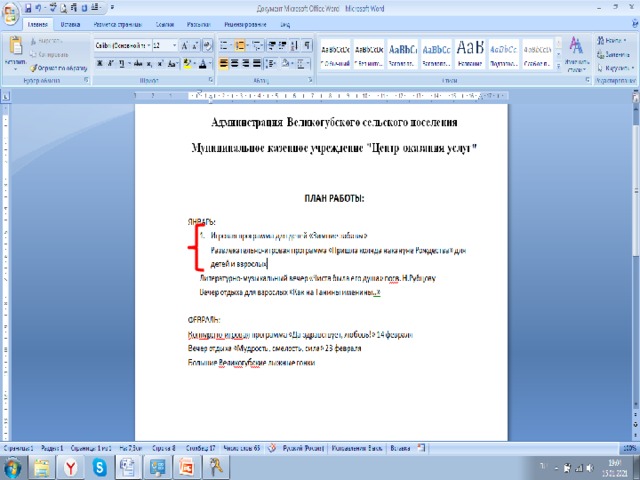The width and height of the screenshot is (640, 480).
Task: Click the Format Painter brush icon
Action: tap(35, 66)
